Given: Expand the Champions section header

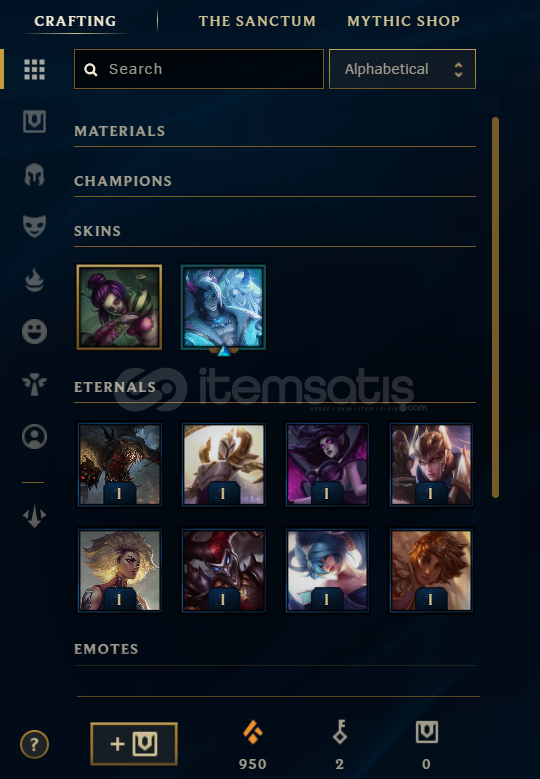Looking at the screenshot, I should (275, 181).
